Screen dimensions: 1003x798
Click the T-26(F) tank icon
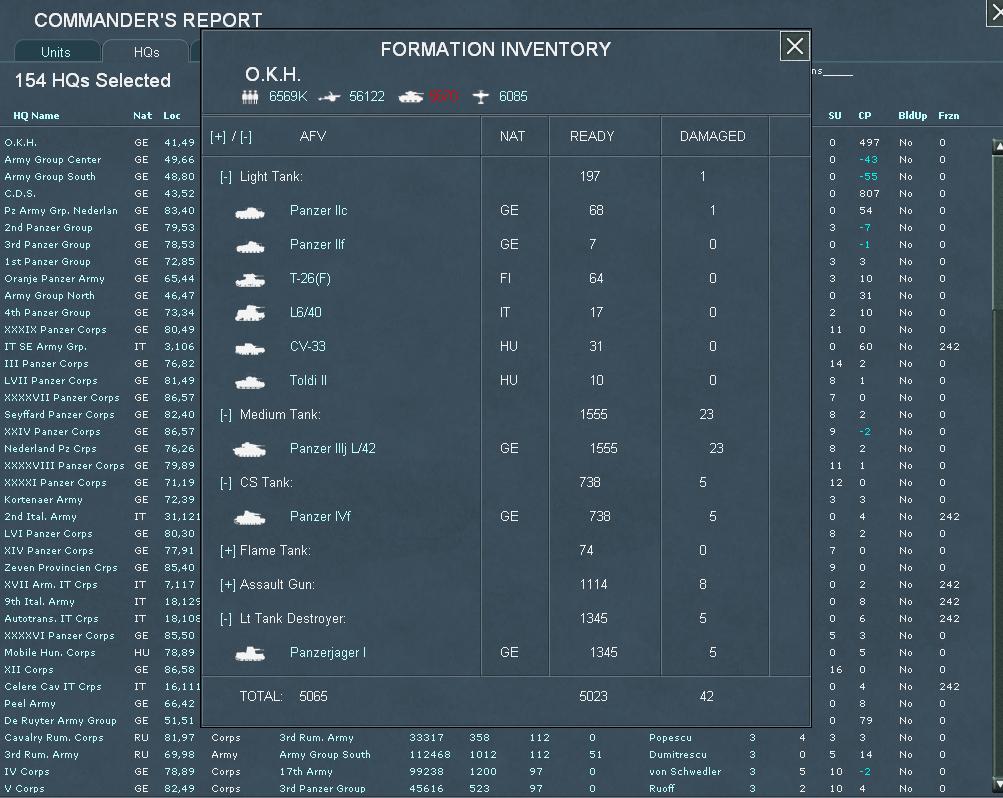pos(250,280)
